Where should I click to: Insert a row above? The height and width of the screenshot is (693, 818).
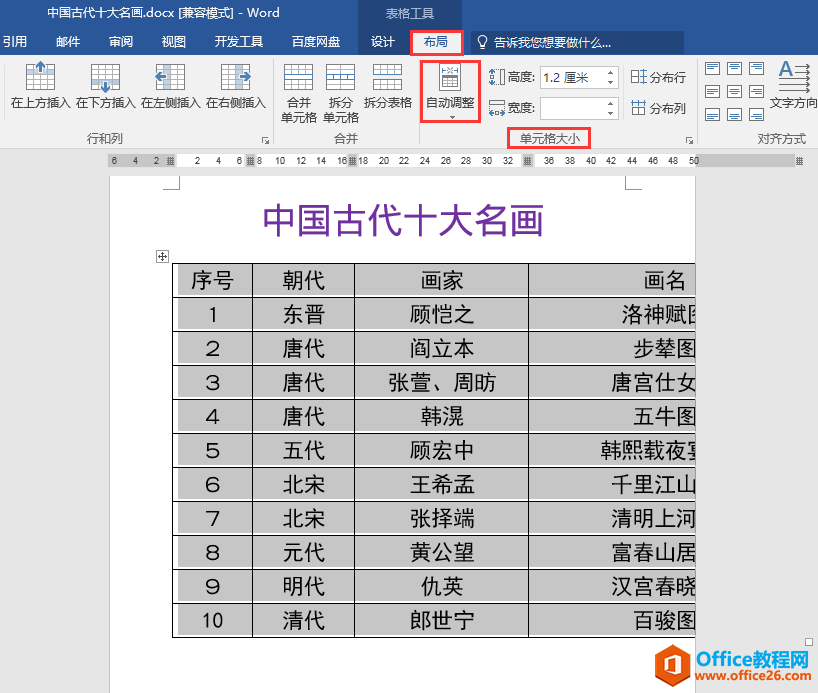pos(40,86)
